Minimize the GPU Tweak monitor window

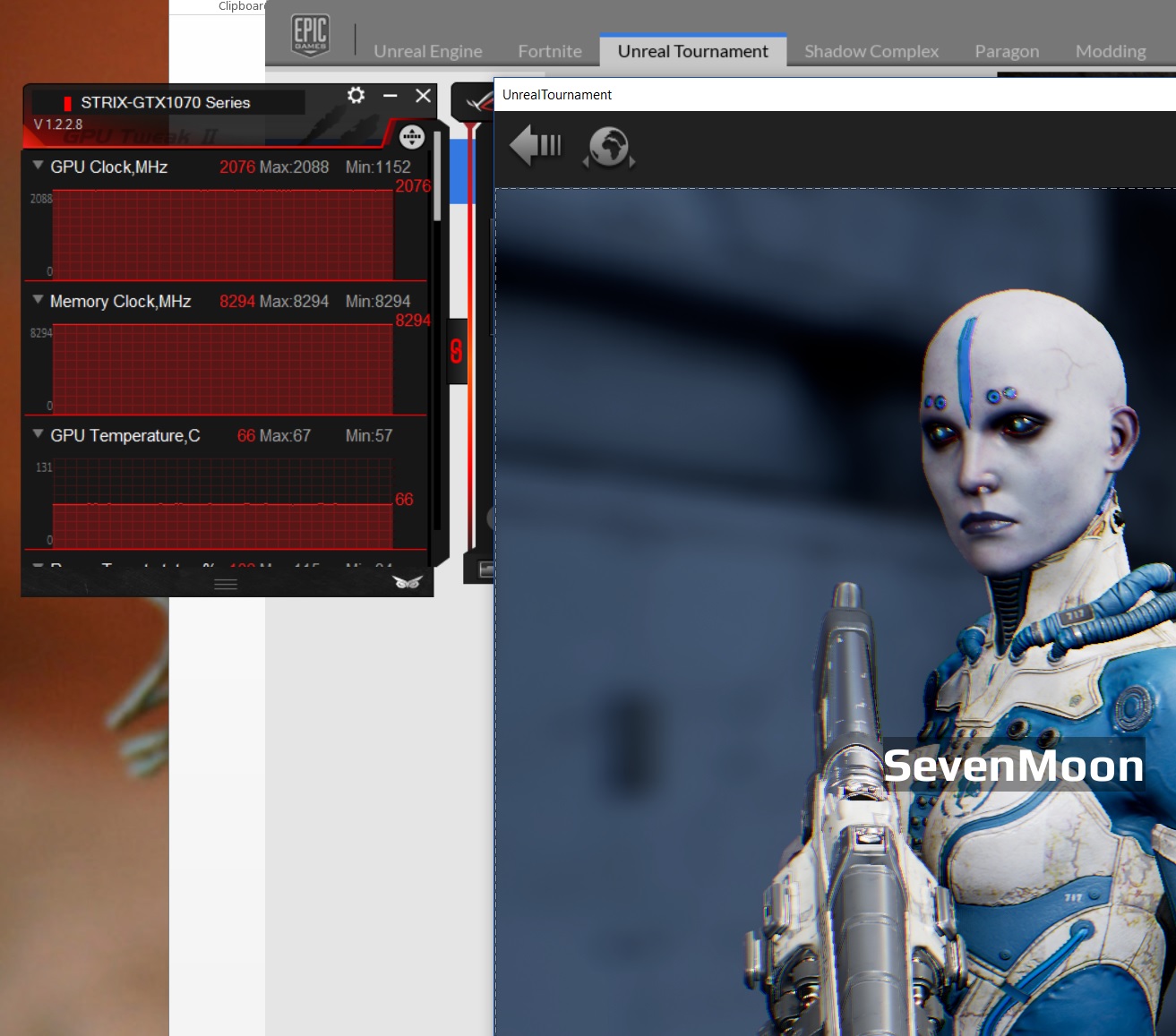[x=390, y=95]
